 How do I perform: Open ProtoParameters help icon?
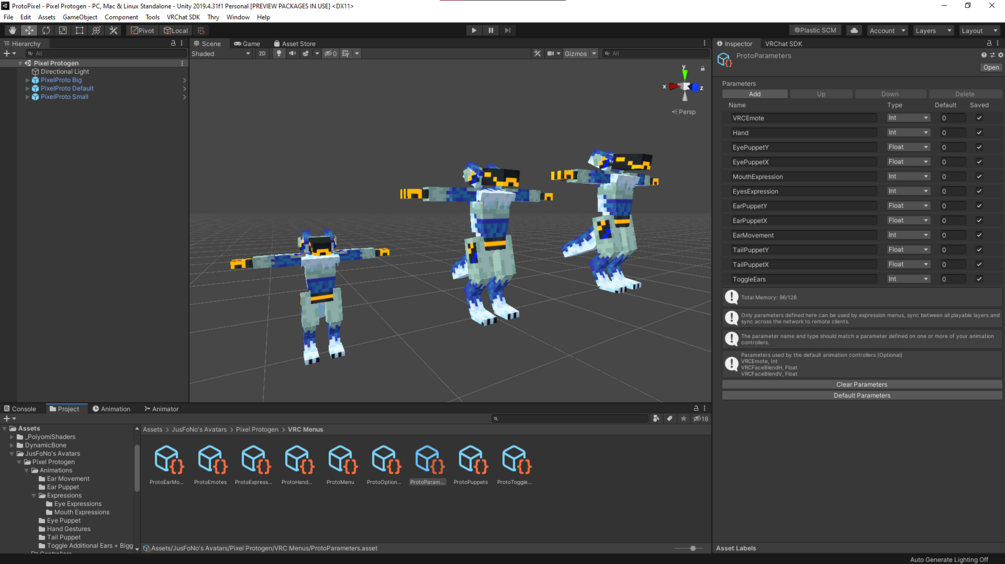point(984,56)
